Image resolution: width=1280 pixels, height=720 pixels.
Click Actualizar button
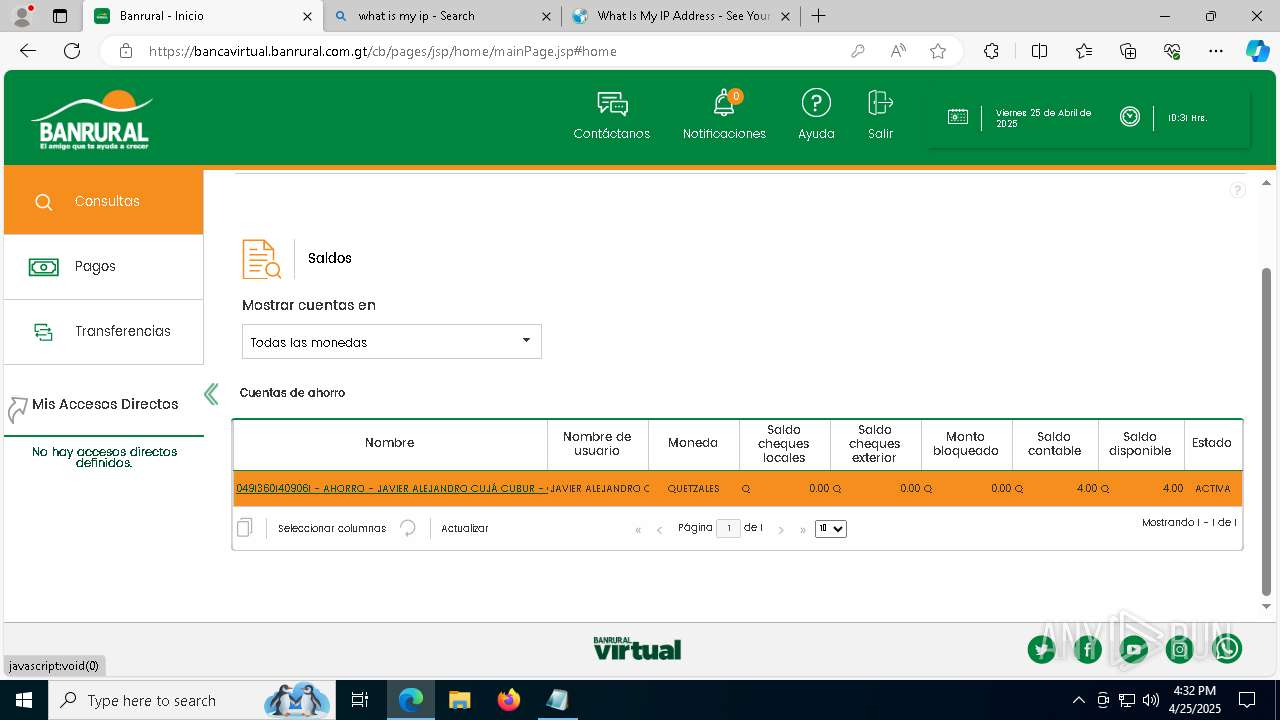coord(465,528)
